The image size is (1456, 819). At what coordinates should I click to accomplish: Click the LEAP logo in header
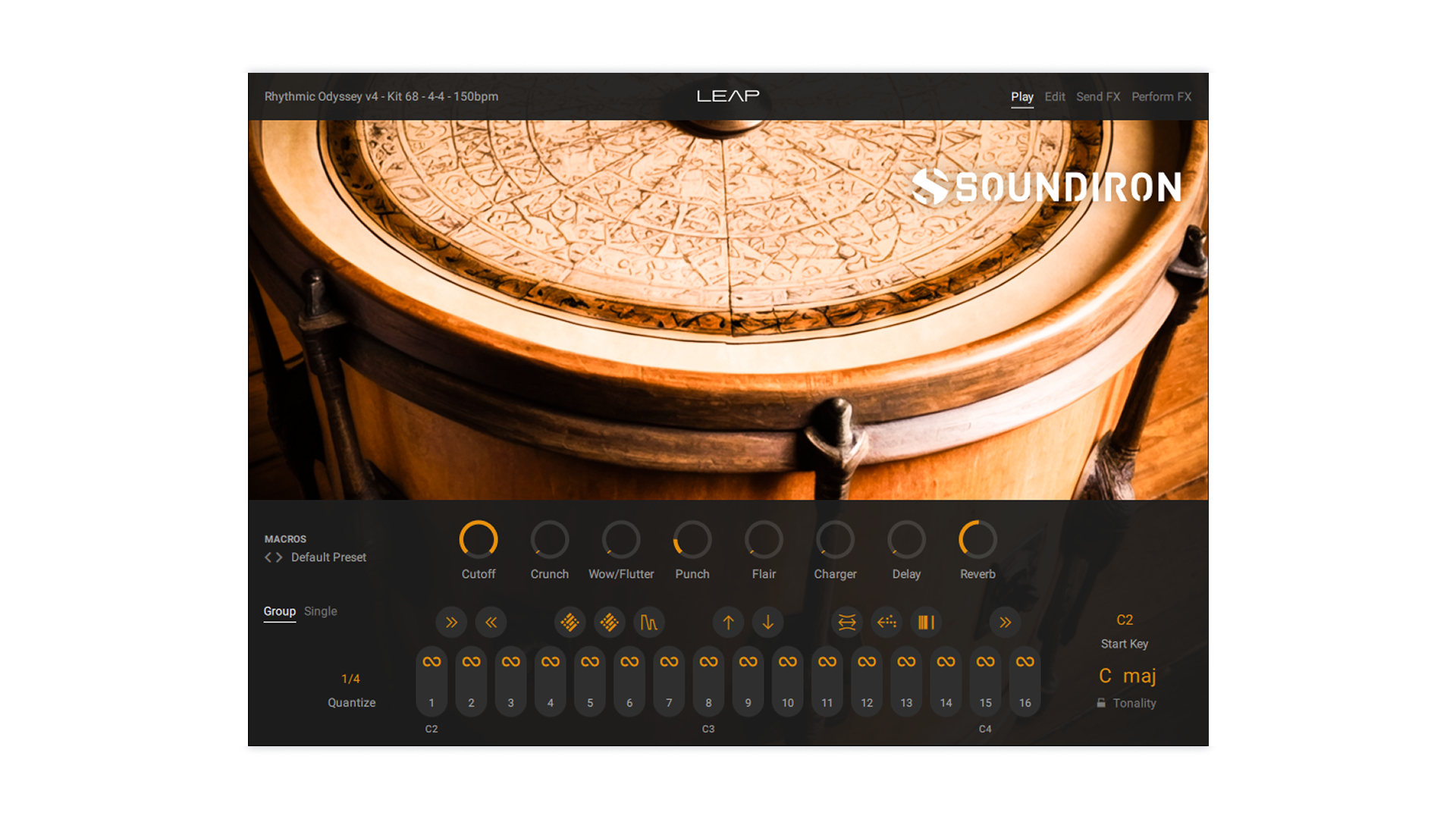click(x=728, y=96)
